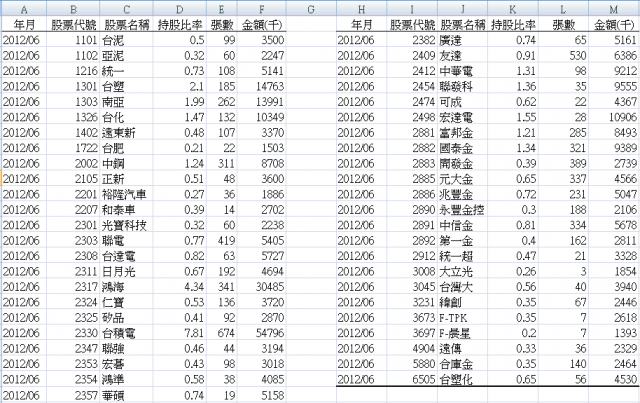Click the 統一超 stock name cell
The height and width of the screenshot is (403, 640).
(x=462, y=256)
